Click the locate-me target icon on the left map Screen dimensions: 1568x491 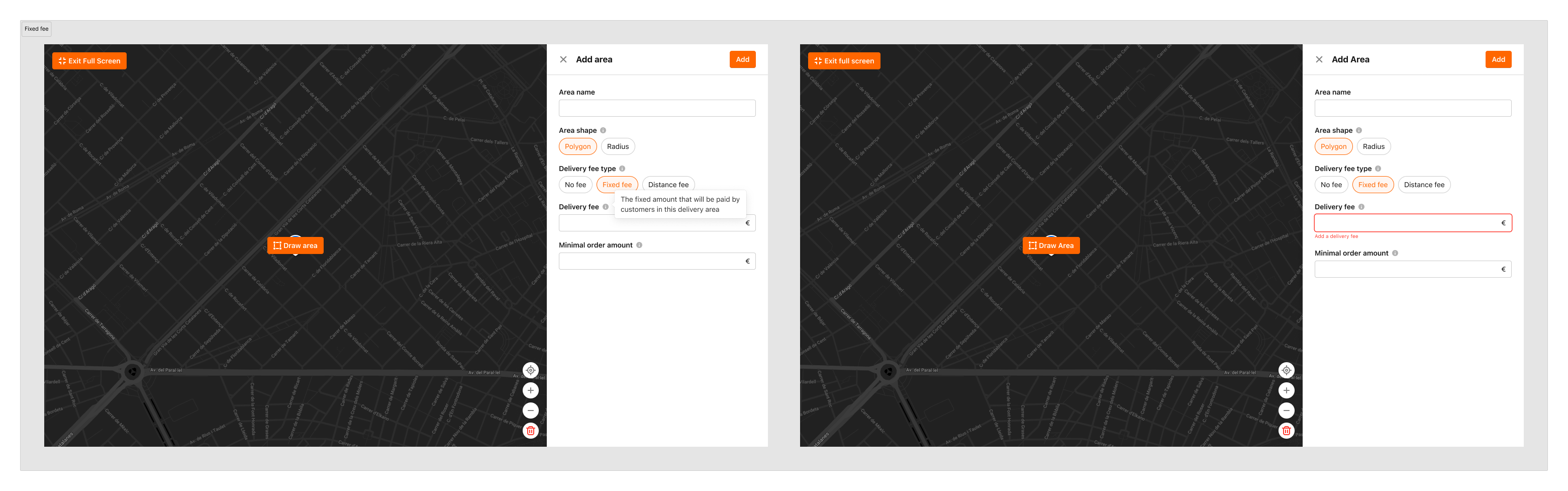(x=530, y=370)
